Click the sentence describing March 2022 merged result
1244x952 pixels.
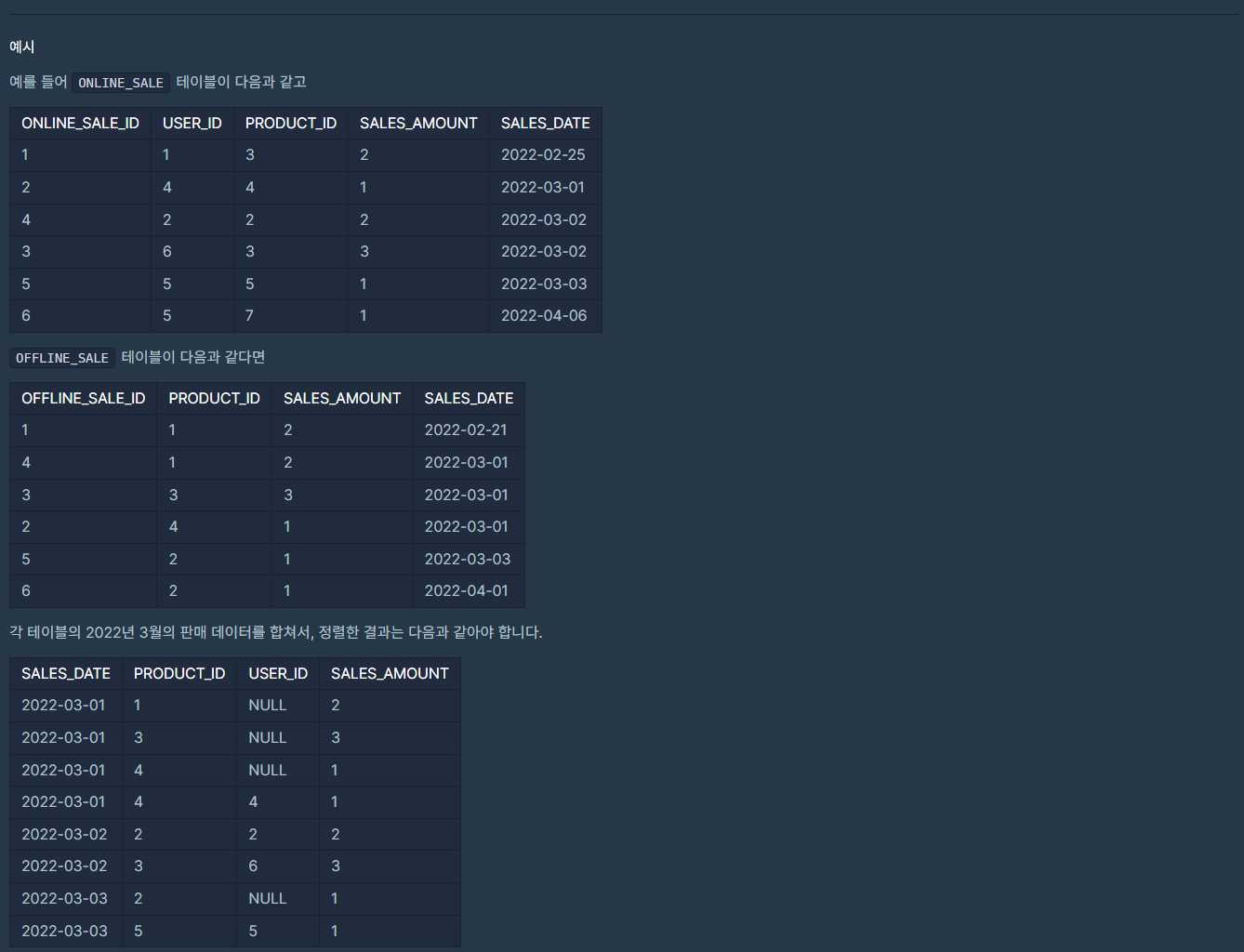(276, 632)
